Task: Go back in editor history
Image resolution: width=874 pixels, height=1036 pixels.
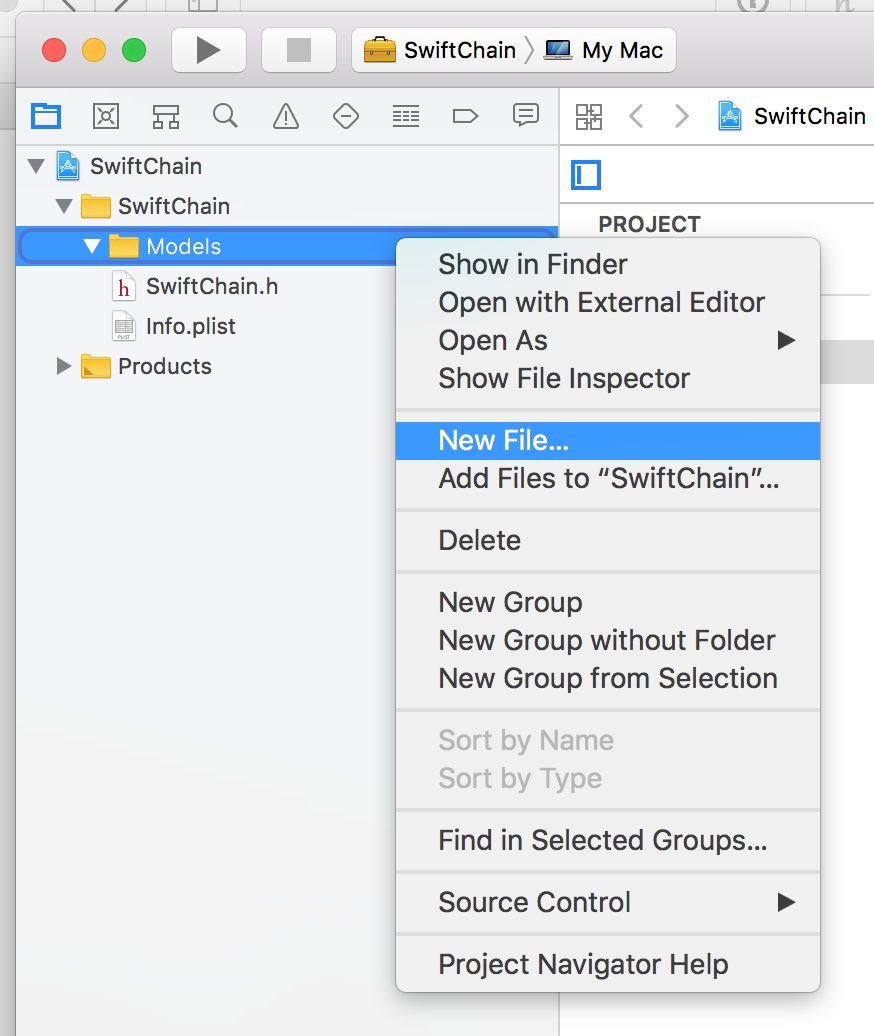Action: point(636,117)
